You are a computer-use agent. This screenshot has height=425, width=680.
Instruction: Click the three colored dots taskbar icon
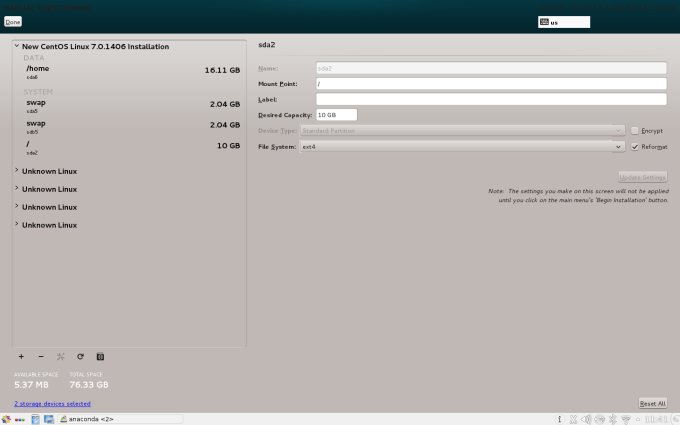pyautogui.click(x=20, y=419)
